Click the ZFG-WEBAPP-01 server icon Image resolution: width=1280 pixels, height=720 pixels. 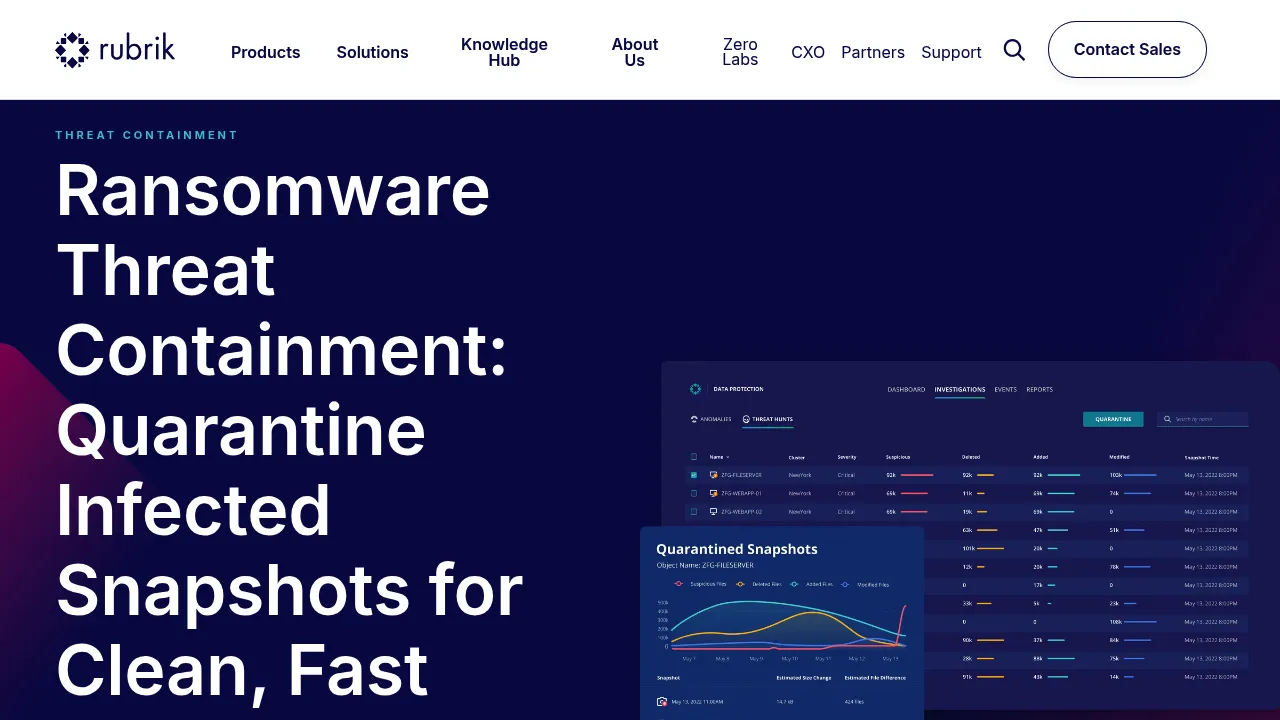tap(714, 493)
